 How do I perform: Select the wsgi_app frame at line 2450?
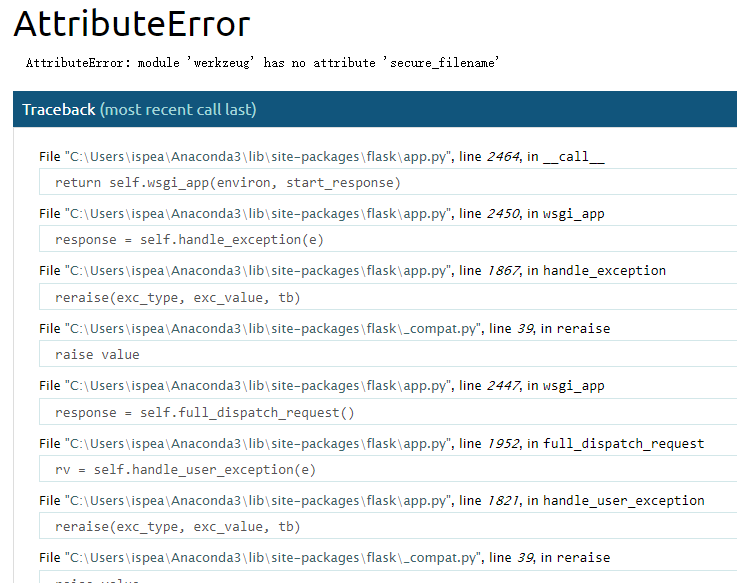tap(321, 214)
